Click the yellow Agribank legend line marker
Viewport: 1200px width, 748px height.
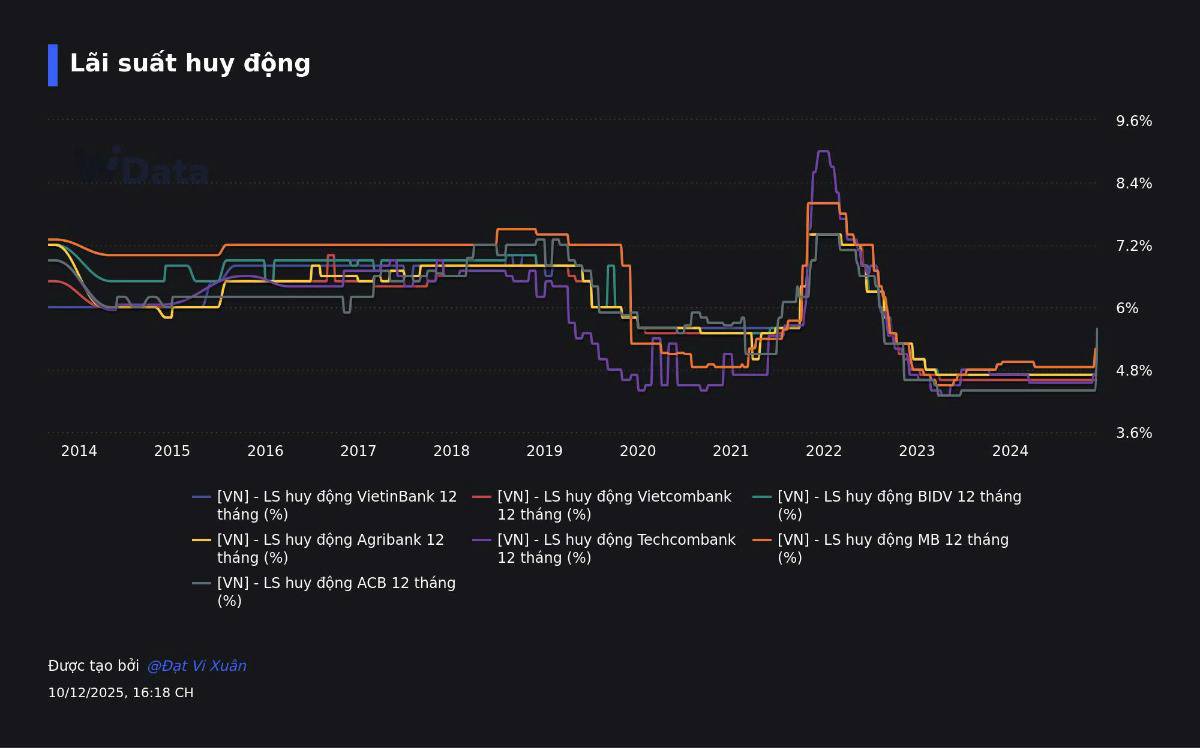click(x=202, y=540)
